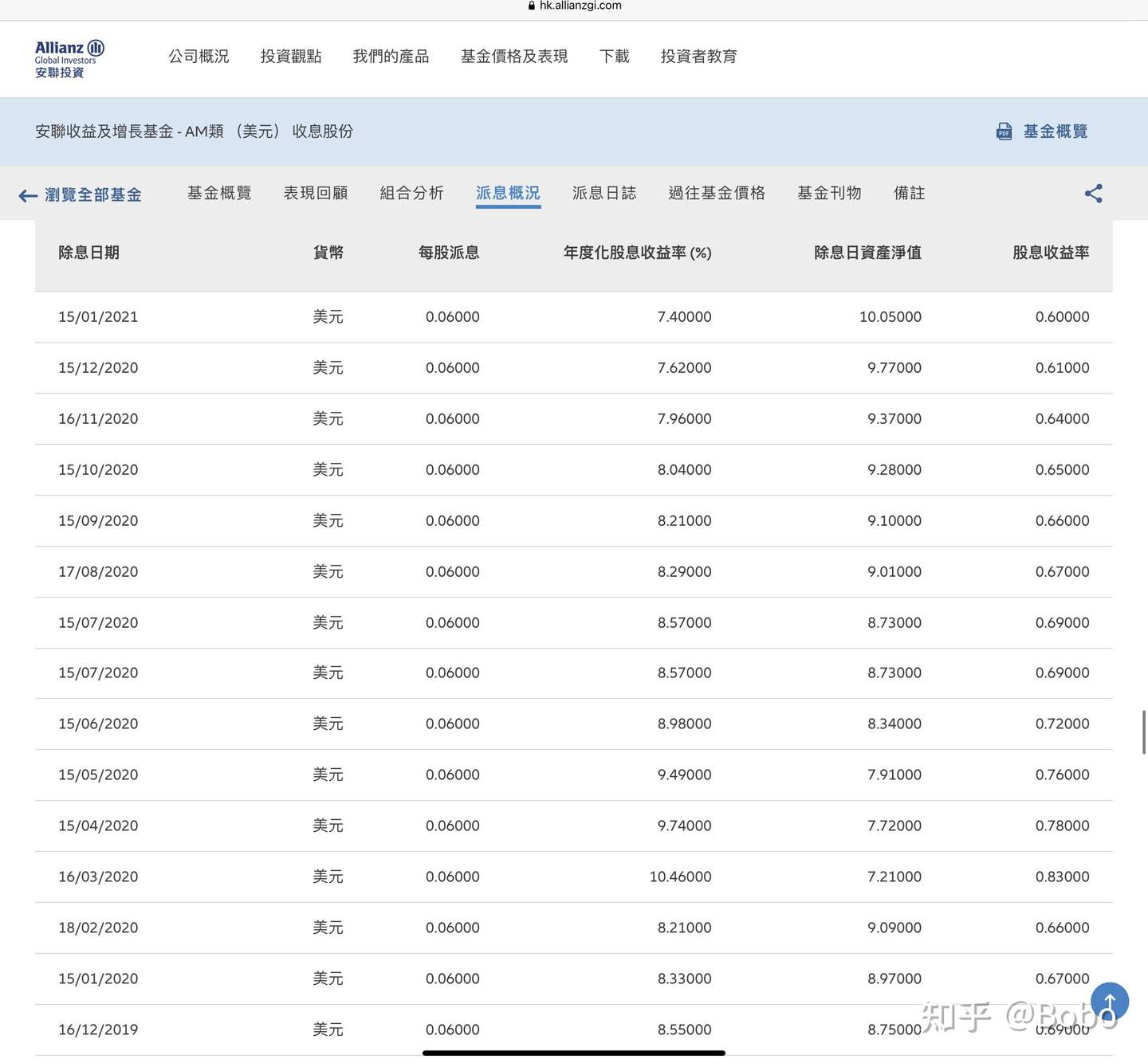Click the 0.06000 cell in the 16/03/2020 row
This screenshot has width=1148, height=1063.
click(453, 877)
